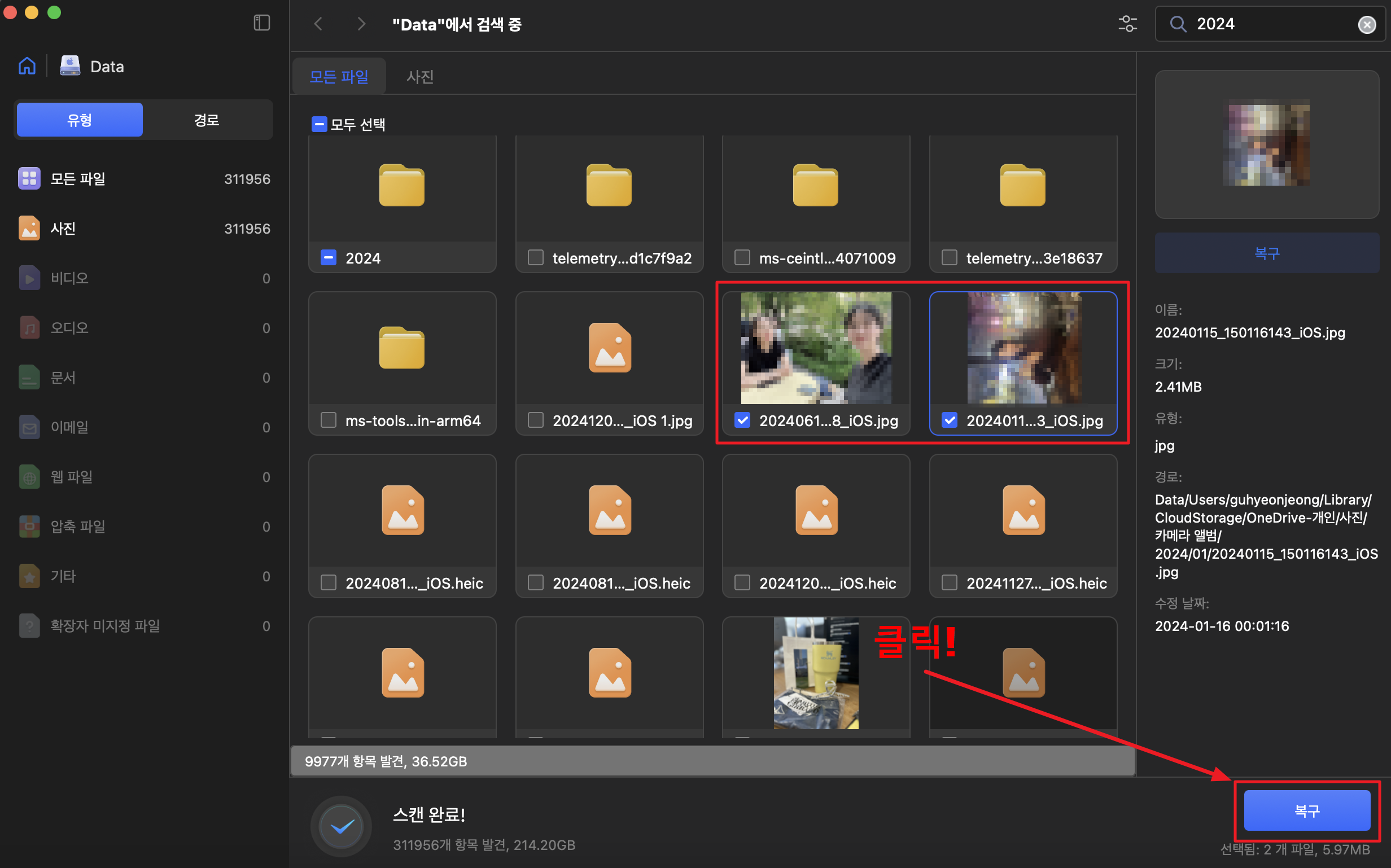
Task: Go back with the left arrow
Action: (x=318, y=24)
